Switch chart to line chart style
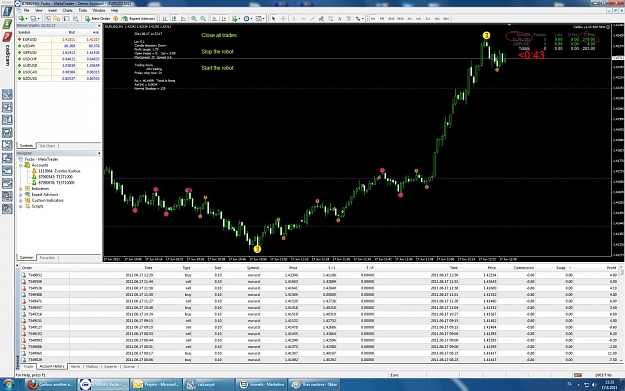The height and width of the screenshot is (391, 625). [x=183, y=18]
